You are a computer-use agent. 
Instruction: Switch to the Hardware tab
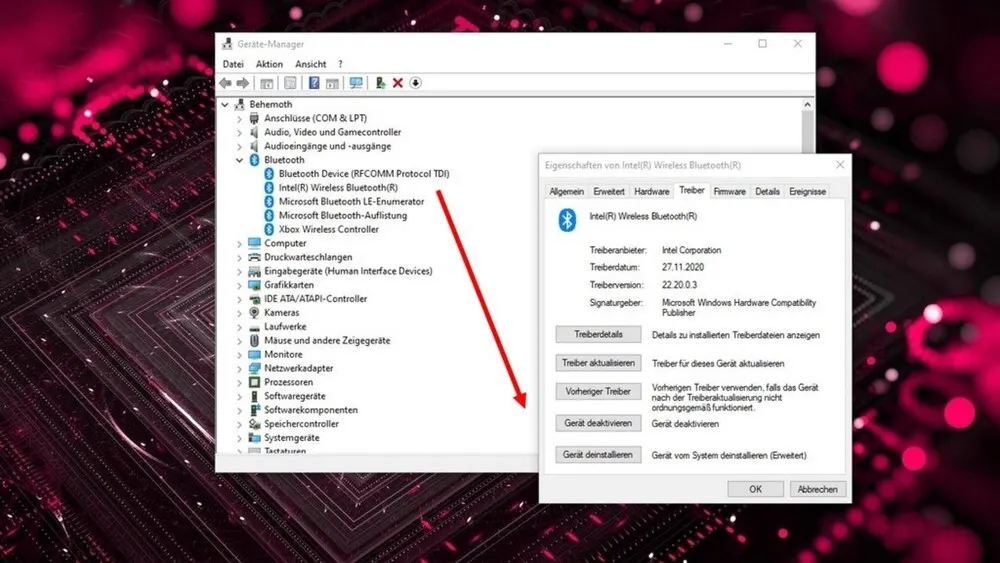651,191
